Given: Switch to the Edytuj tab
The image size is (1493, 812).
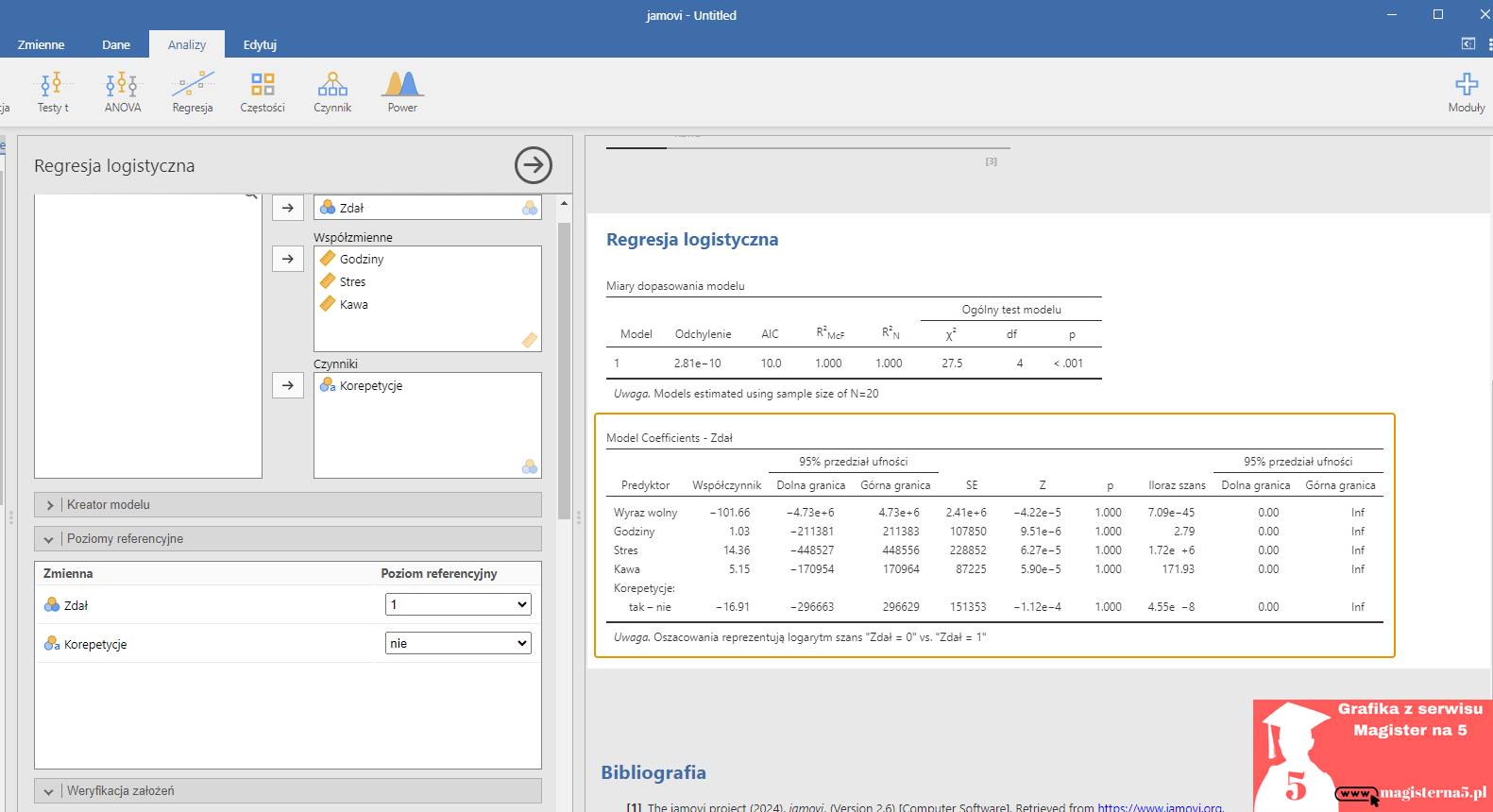Looking at the screenshot, I should click(x=260, y=44).
